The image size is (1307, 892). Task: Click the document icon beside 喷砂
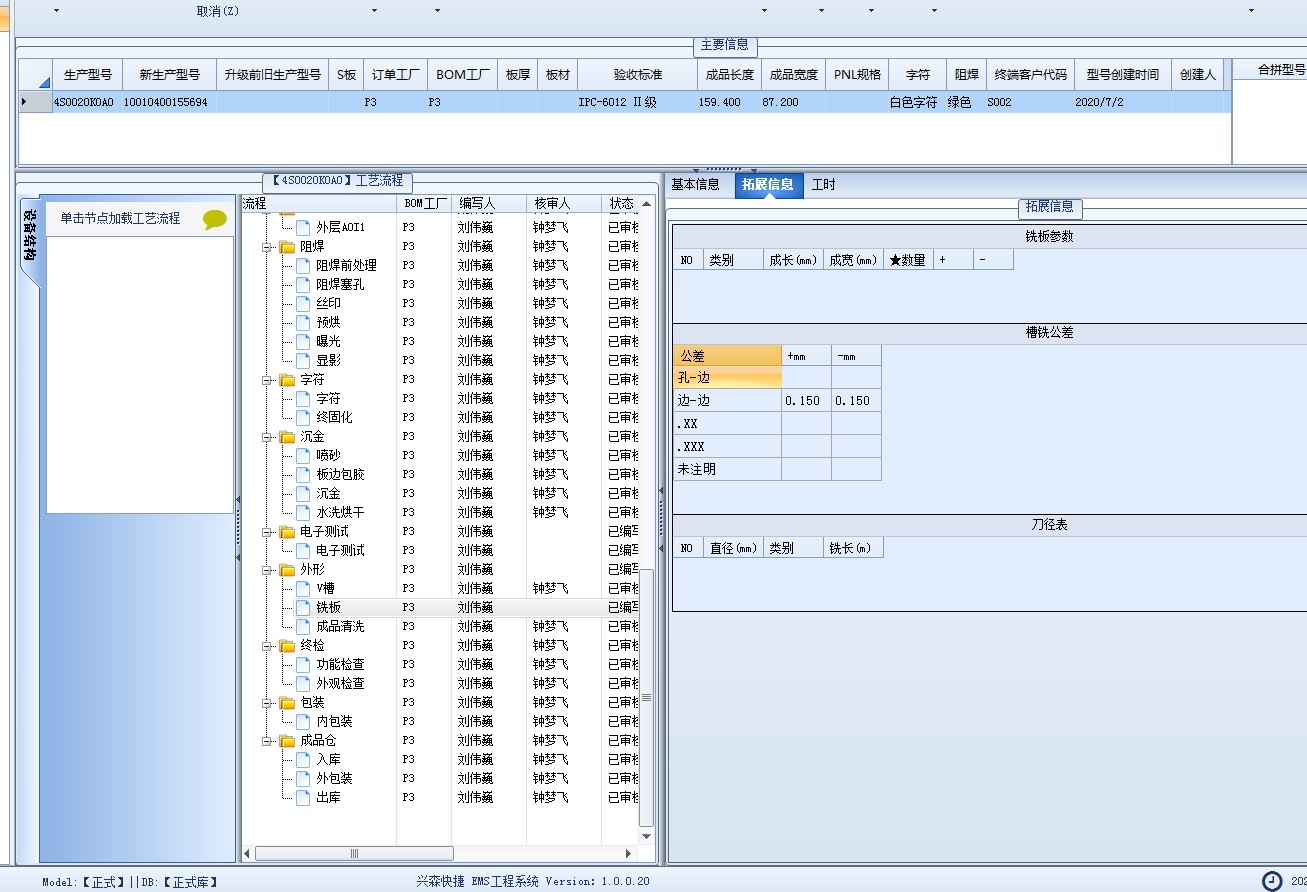click(302, 456)
